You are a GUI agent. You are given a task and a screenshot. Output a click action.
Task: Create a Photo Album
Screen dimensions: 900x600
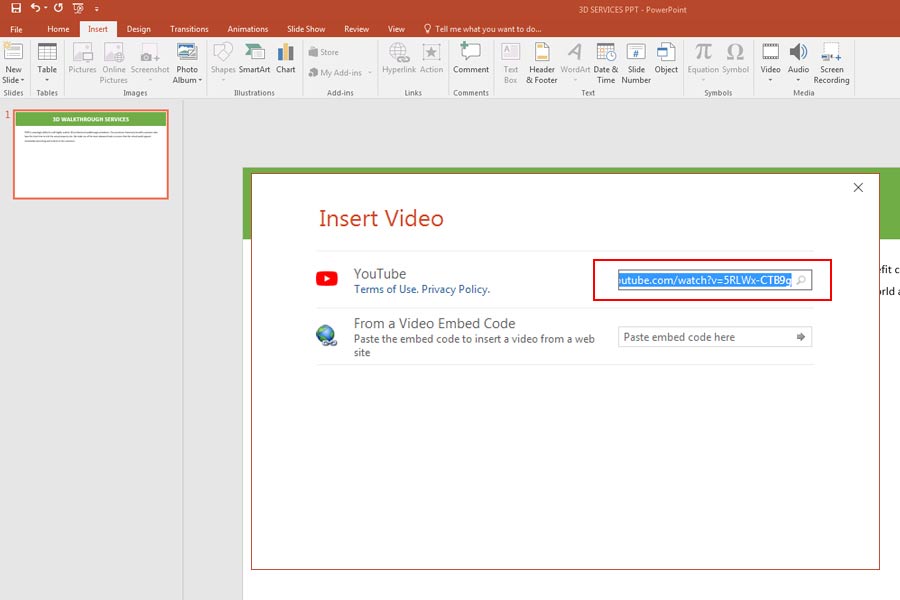click(x=187, y=63)
